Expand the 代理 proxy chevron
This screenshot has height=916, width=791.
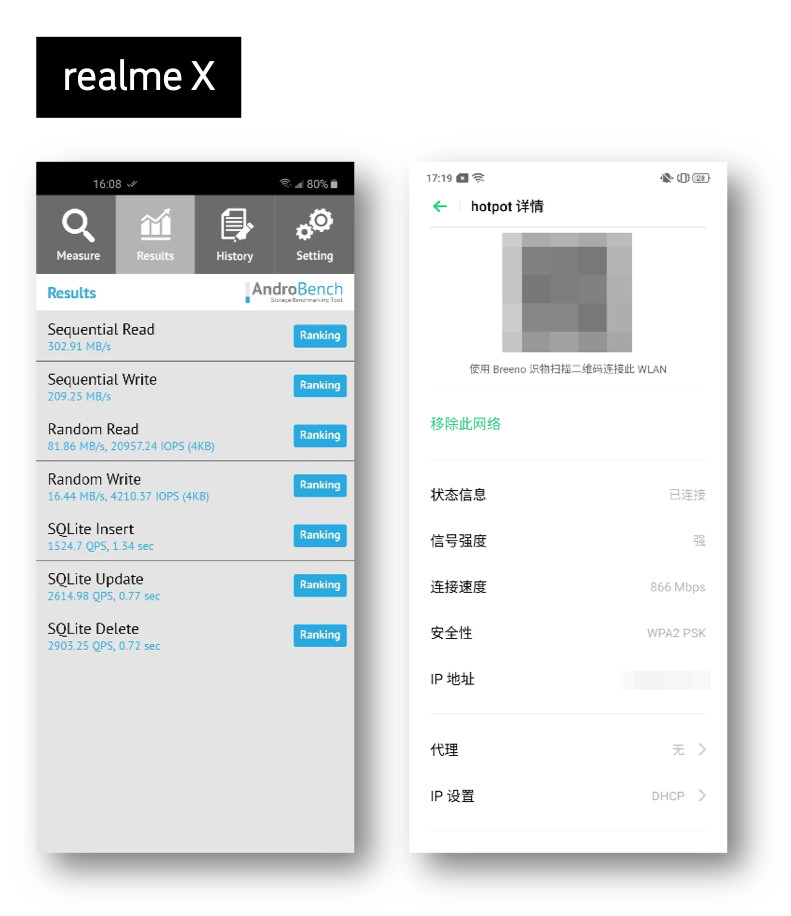[x=702, y=750]
